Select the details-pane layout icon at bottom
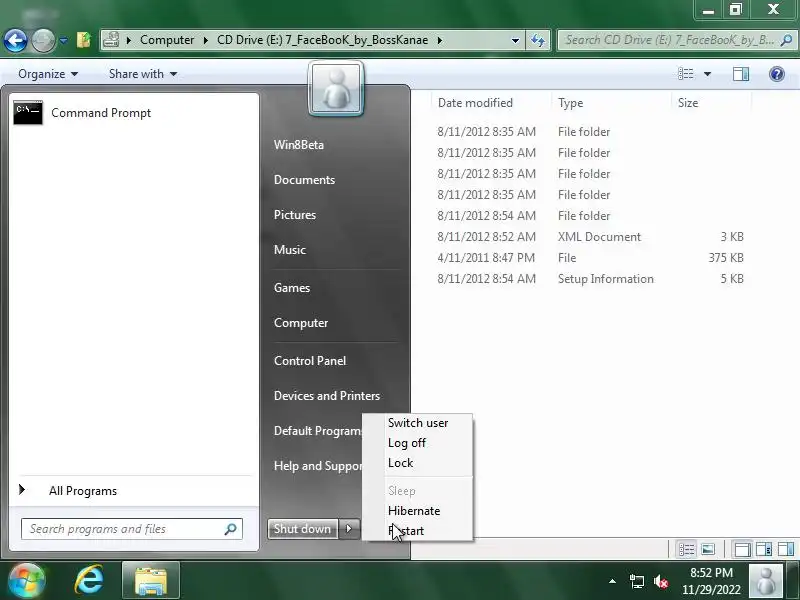This screenshot has height=600, width=800. [x=764, y=549]
